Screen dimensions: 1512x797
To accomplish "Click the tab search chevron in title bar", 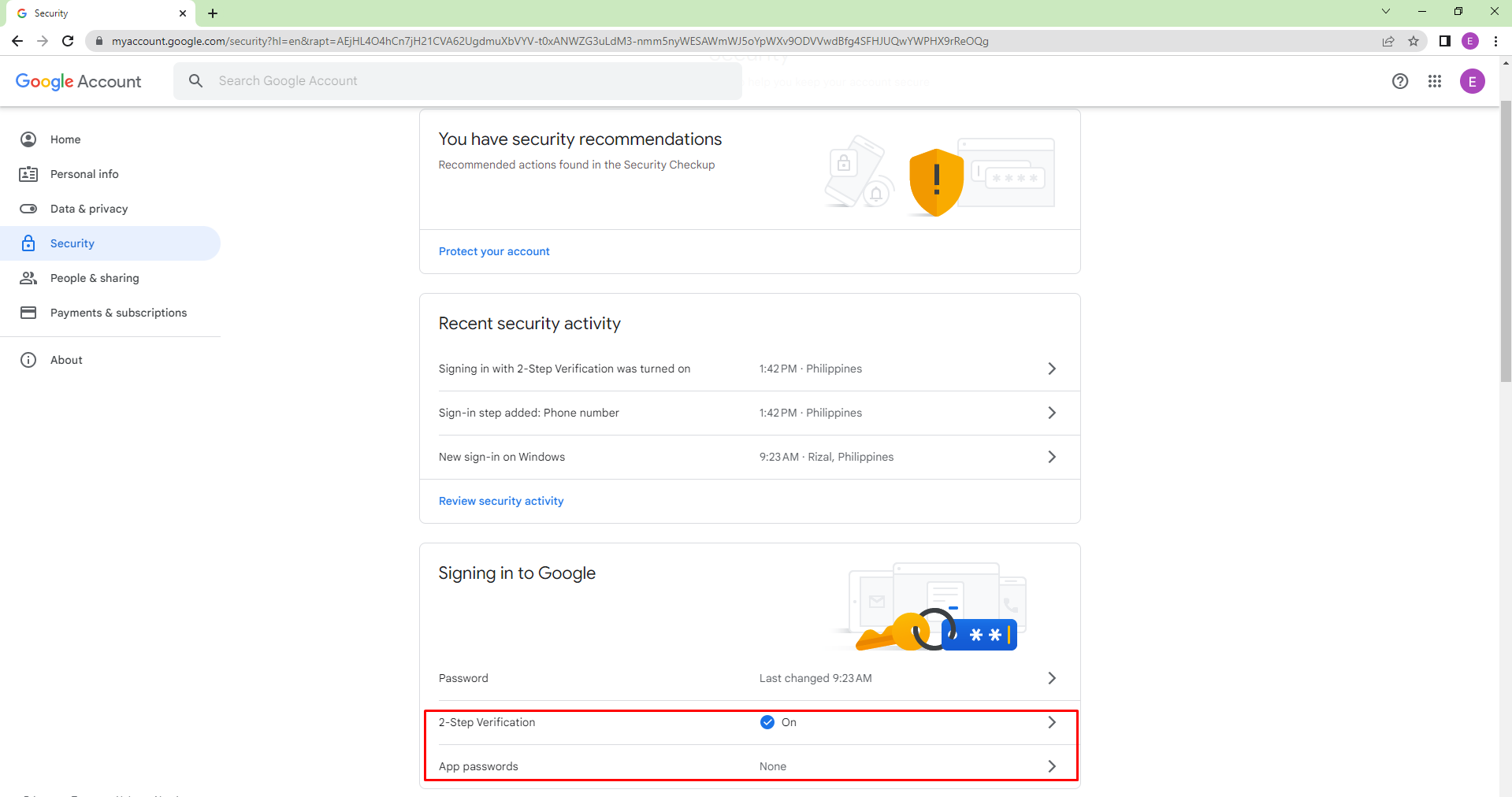I will coord(1386,11).
